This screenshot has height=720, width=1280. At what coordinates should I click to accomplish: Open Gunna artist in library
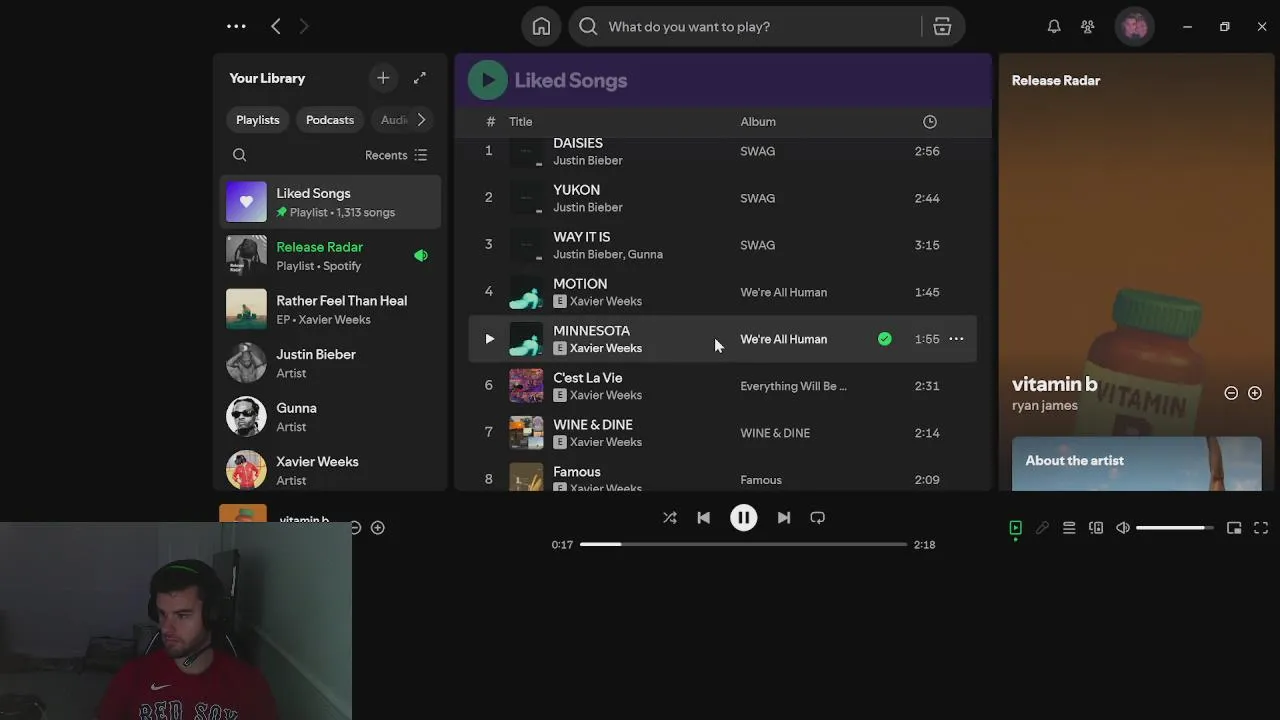coord(330,417)
